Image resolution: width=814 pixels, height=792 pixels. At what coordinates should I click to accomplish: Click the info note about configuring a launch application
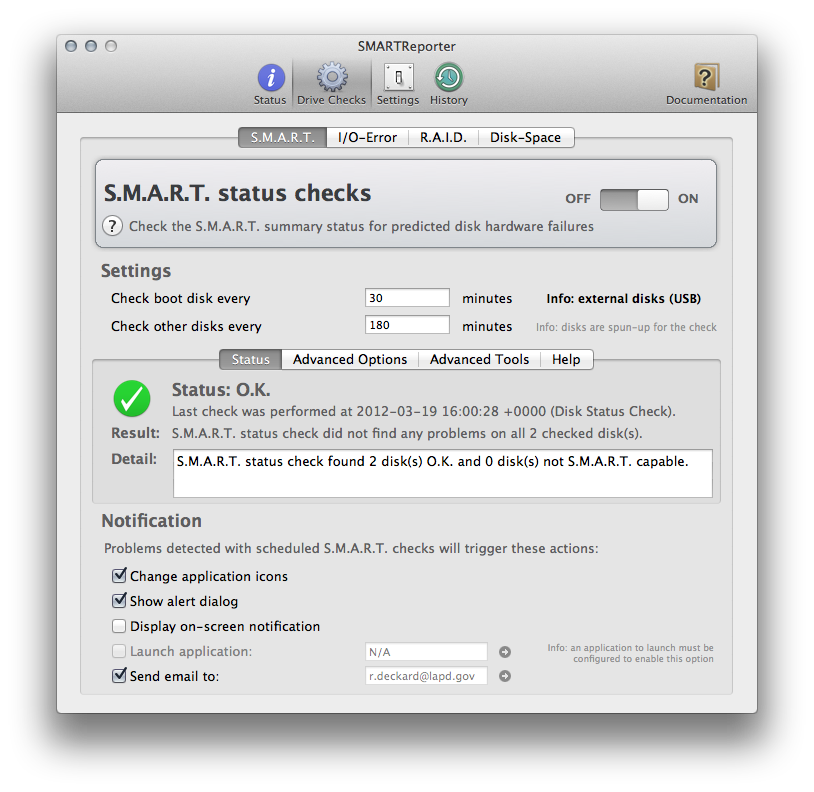click(x=630, y=653)
